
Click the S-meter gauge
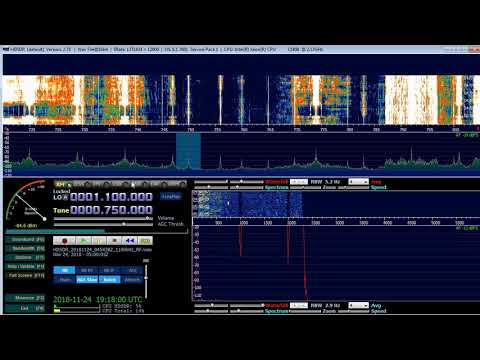point(26,201)
